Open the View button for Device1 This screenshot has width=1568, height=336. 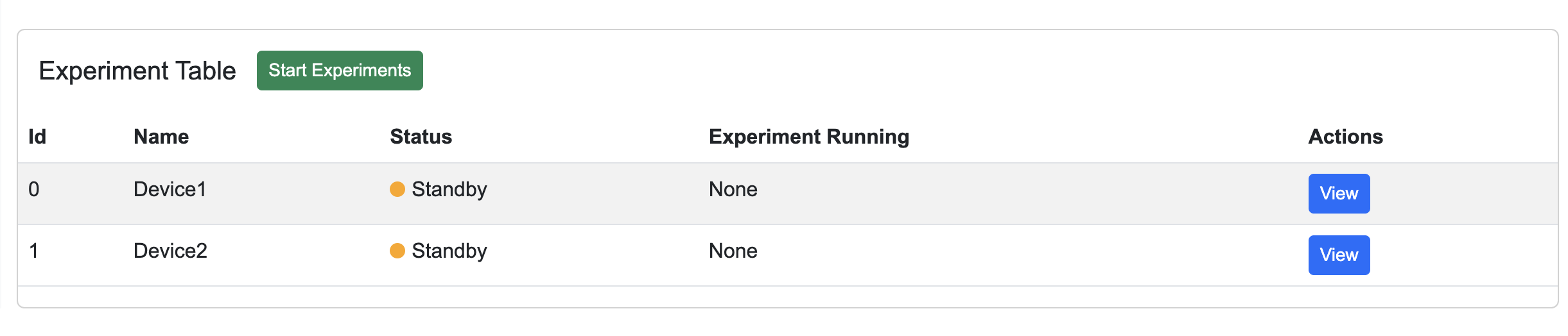[1339, 194]
